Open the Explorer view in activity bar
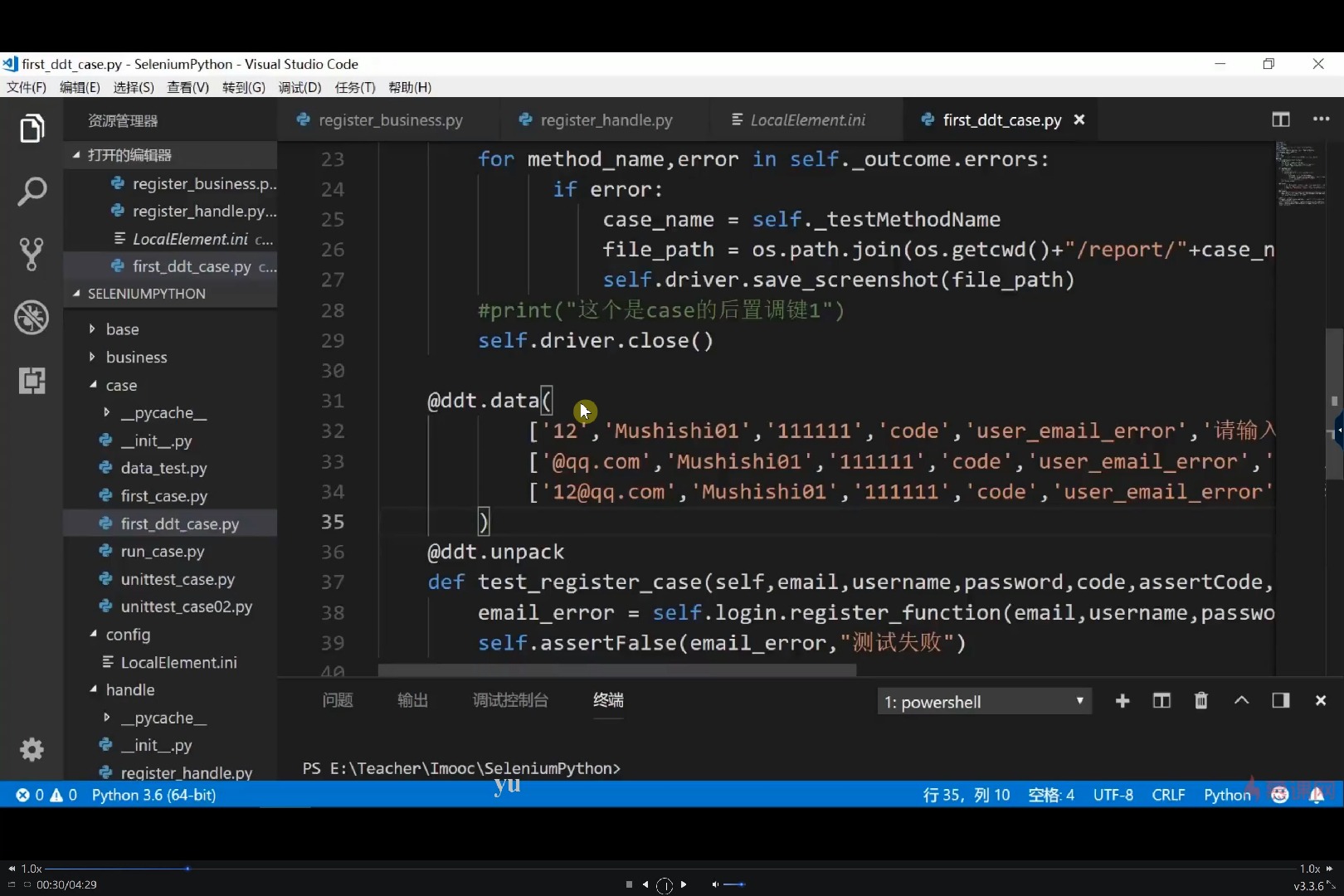The height and width of the screenshot is (896, 1344). pos(32,128)
